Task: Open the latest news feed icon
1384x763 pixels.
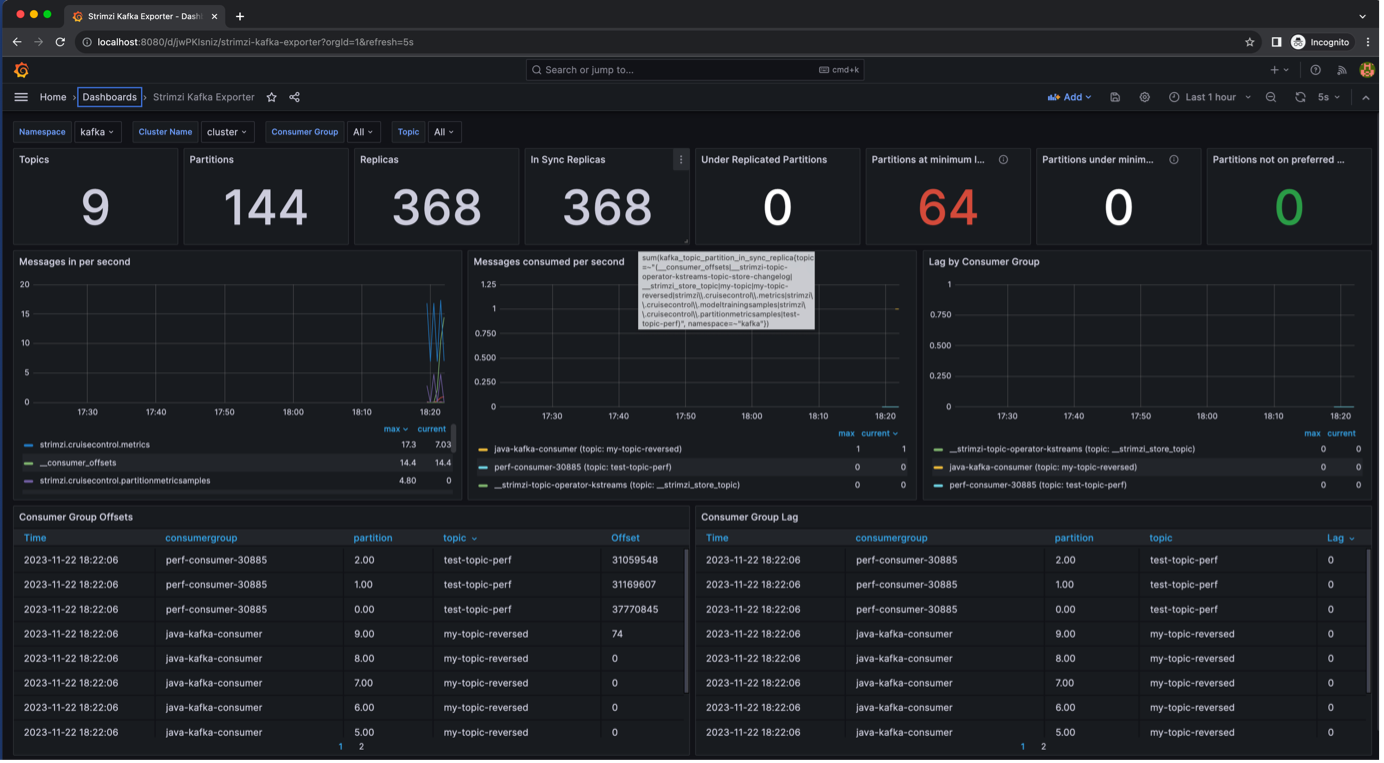Action: coord(1341,70)
